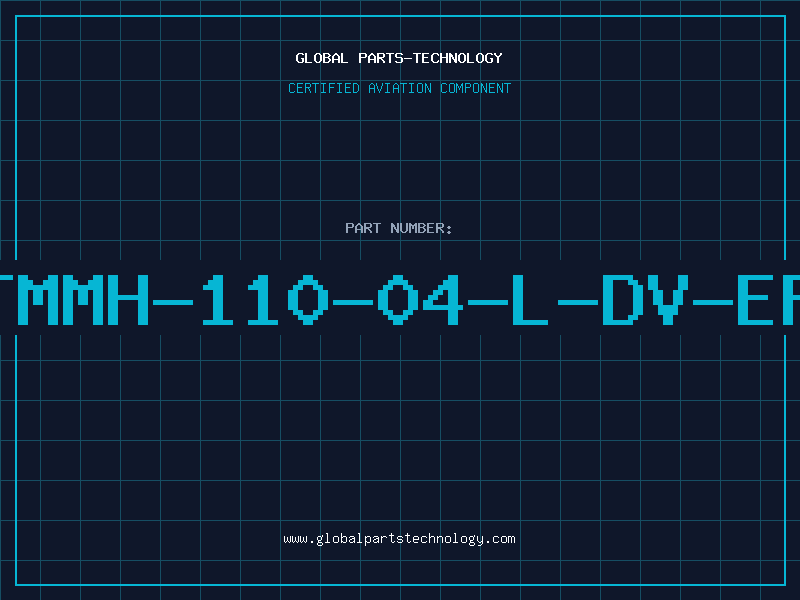
Task: Select the word TECHNOLOGY in the heading
Action: click(x=458, y=58)
